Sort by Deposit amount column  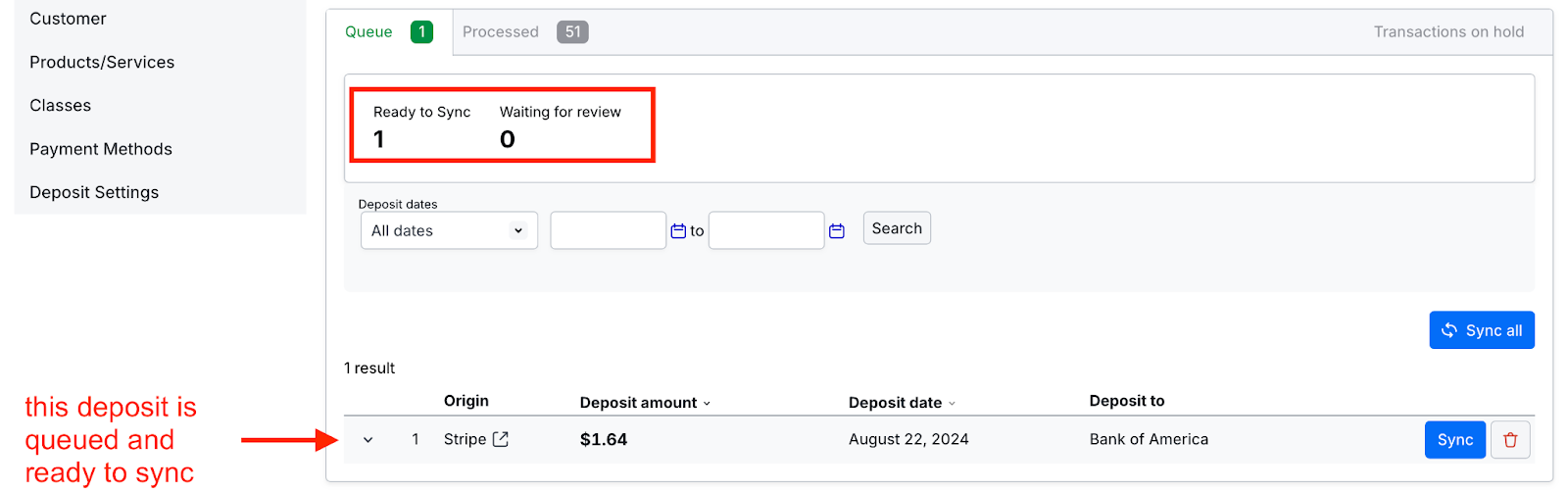pos(645,403)
